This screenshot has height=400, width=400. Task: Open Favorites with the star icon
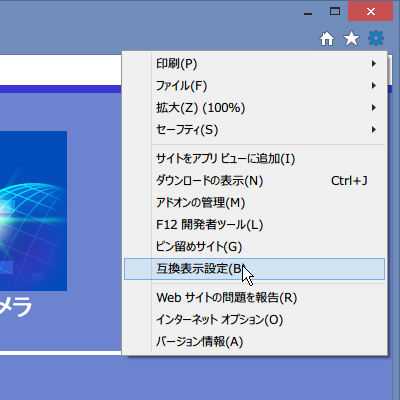point(351,39)
